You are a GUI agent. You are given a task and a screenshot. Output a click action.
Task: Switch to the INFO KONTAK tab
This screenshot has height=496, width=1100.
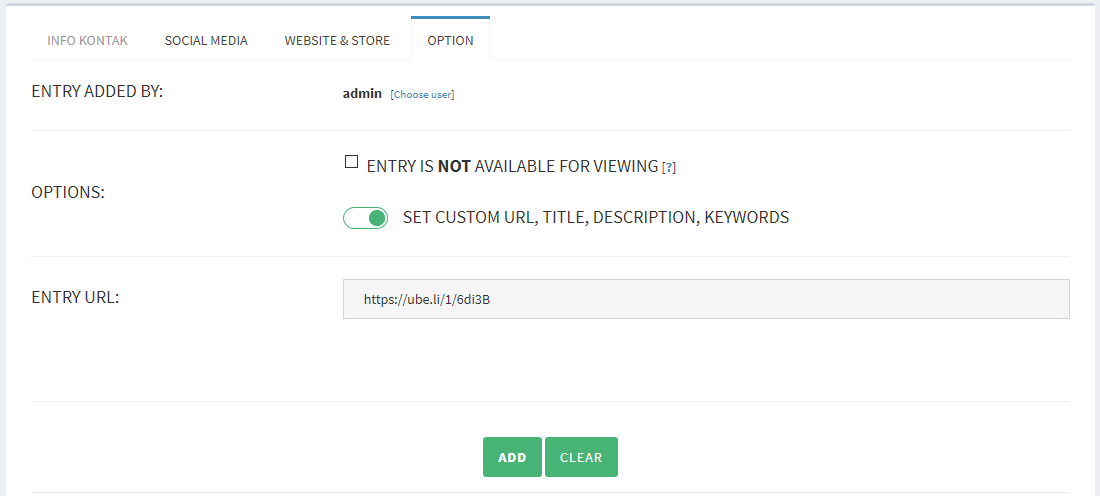coord(88,41)
